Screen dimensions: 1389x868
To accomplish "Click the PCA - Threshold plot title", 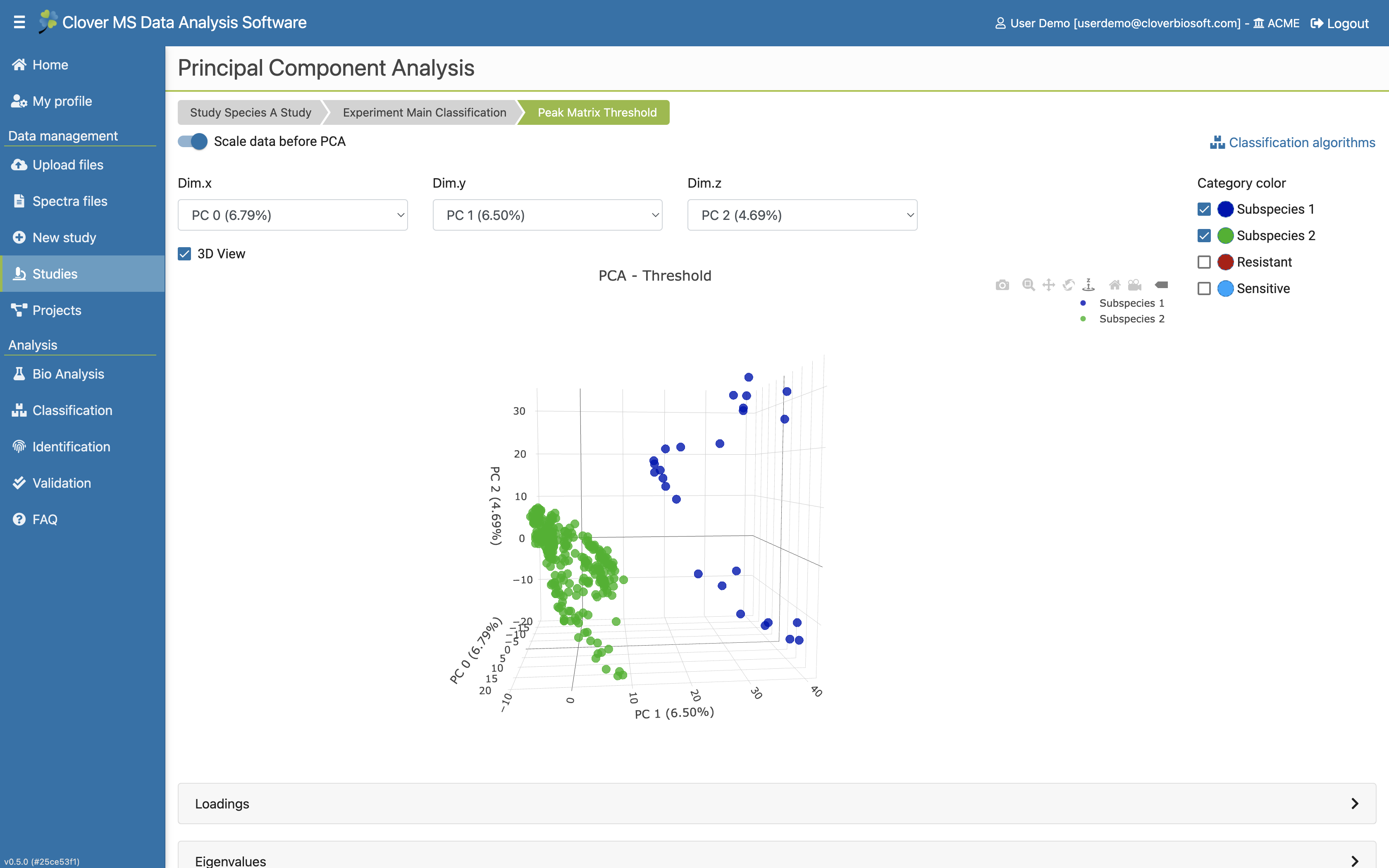I will 655,276.
